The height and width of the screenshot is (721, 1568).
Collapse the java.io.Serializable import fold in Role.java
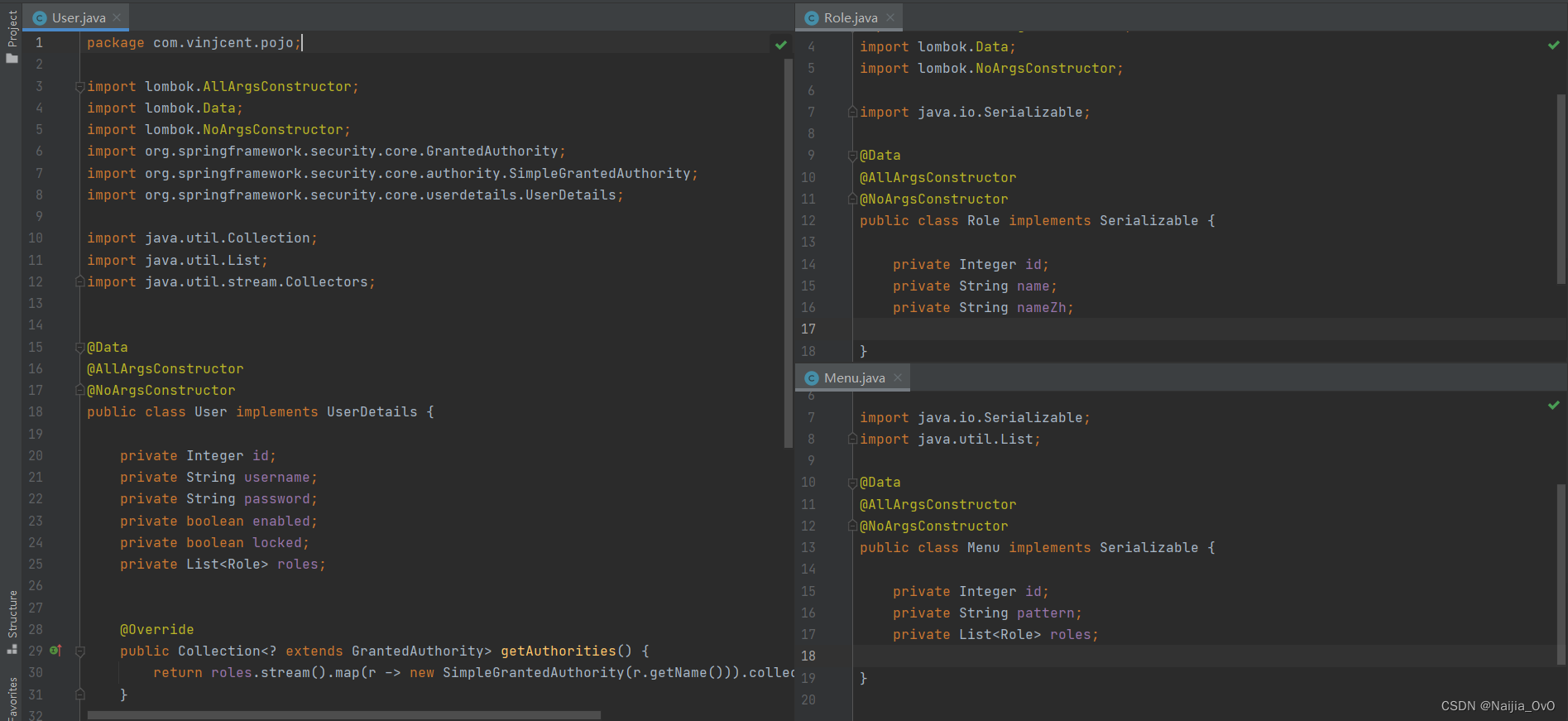pos(852,112)
